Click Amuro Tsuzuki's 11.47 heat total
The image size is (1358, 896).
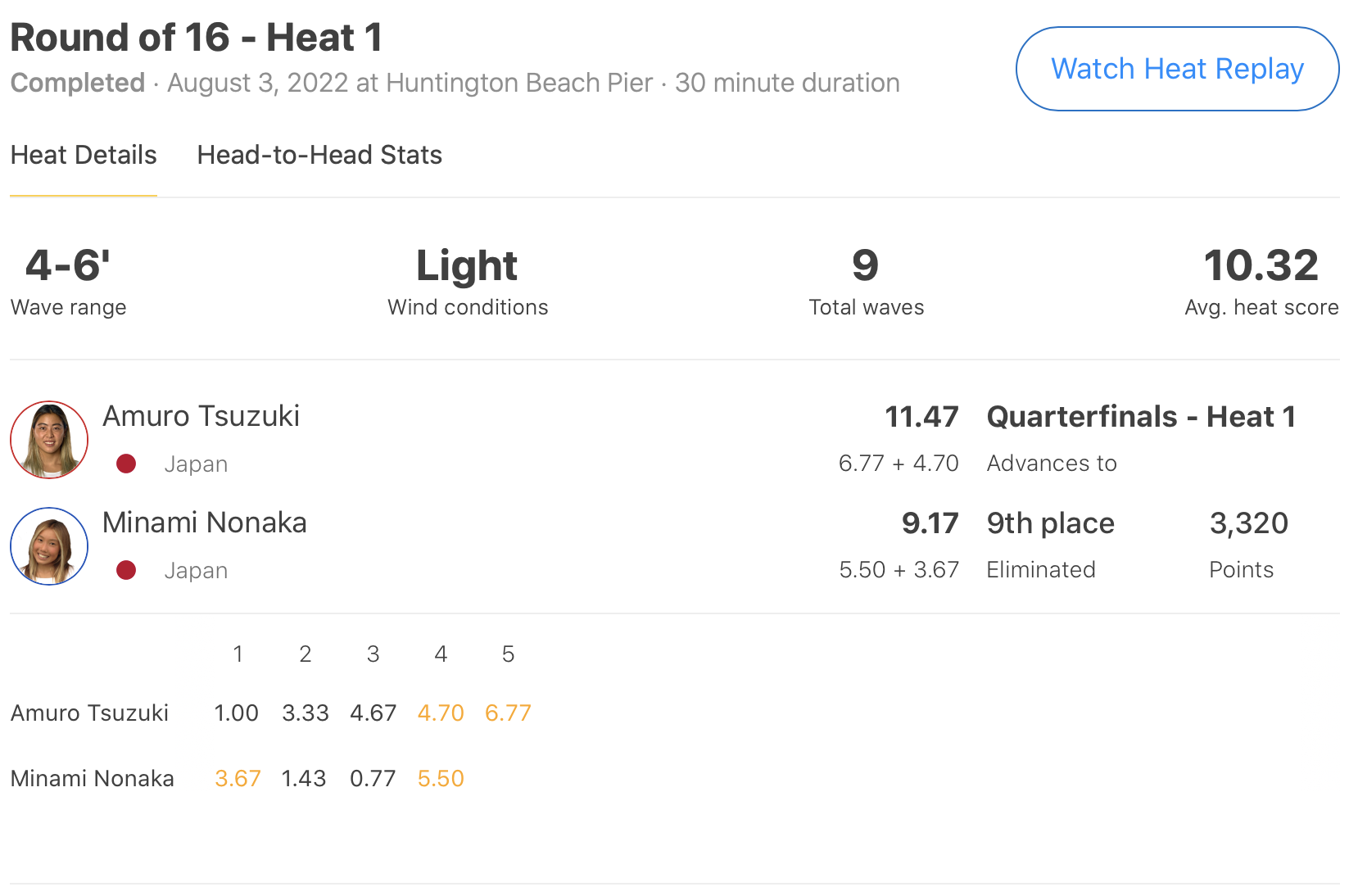[x=921, y=417]
